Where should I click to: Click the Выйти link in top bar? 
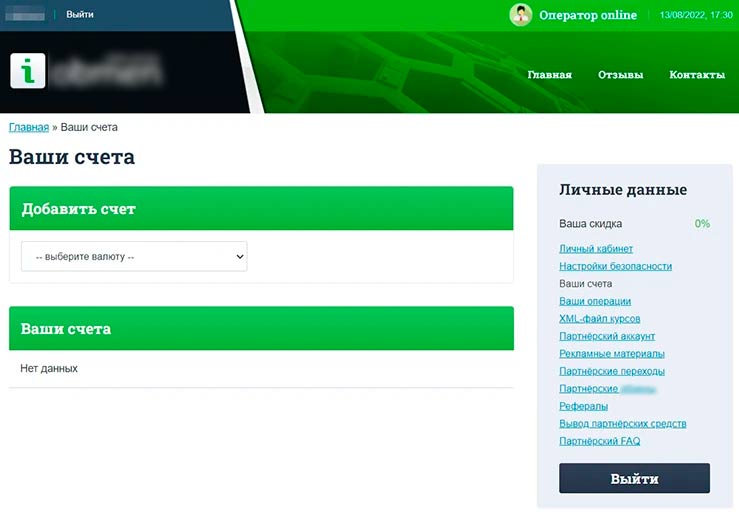[80, 15]
